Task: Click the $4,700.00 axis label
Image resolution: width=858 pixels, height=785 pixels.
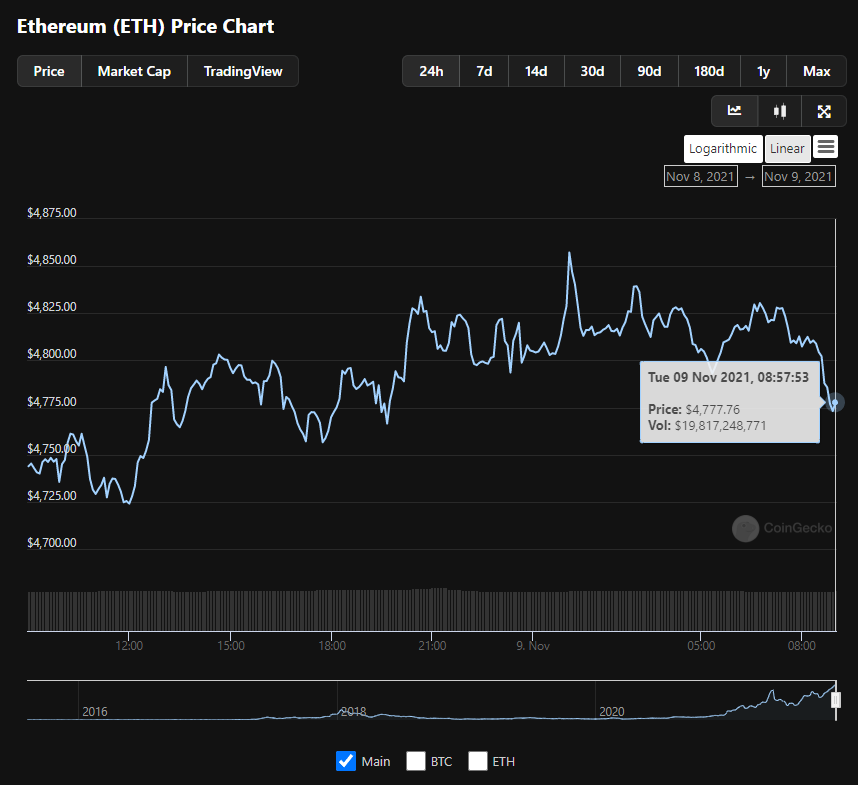Action: click(x=52, y=543)
